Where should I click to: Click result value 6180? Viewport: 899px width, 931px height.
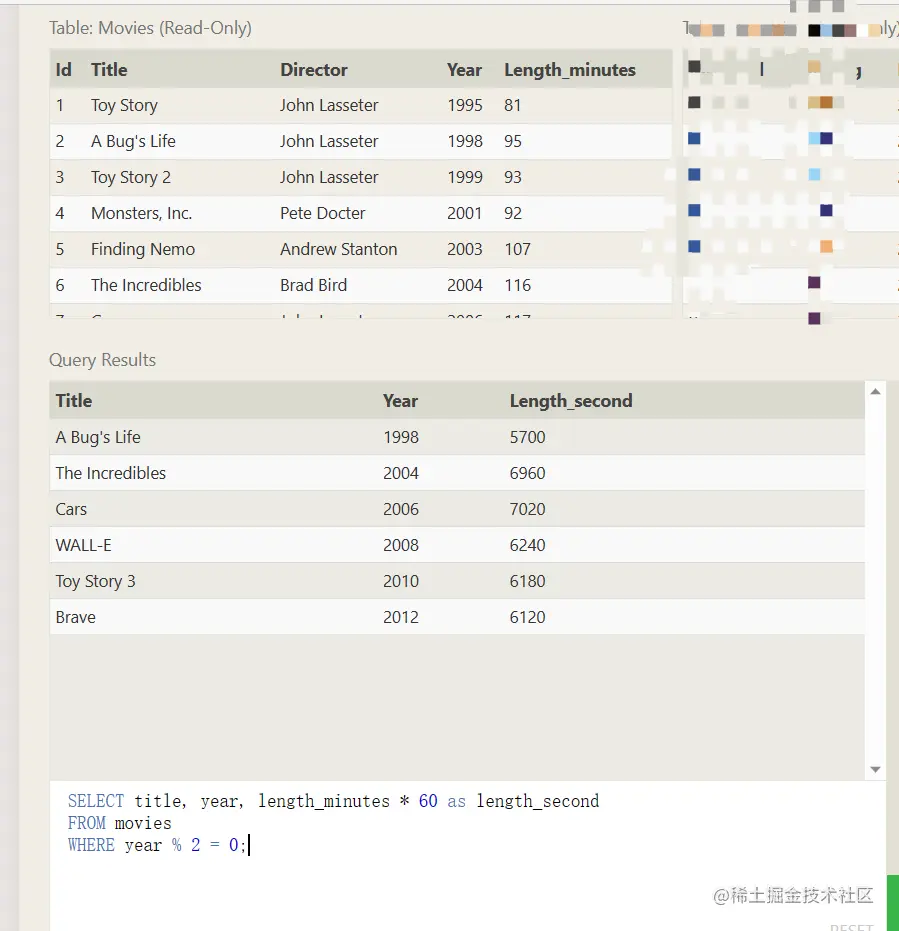point(527,581)
